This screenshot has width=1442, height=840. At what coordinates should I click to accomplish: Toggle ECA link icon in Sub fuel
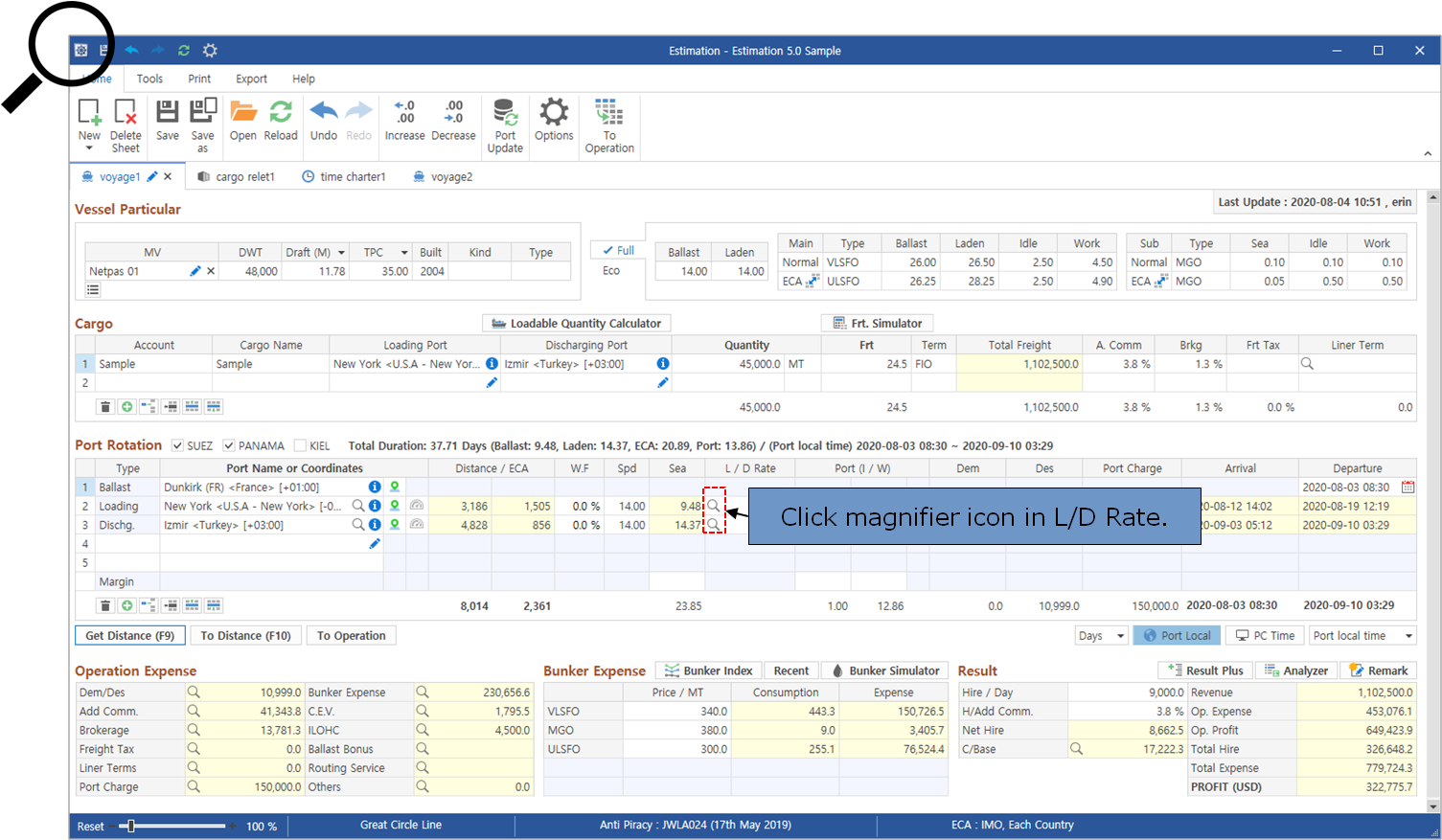coord(1161,281)
